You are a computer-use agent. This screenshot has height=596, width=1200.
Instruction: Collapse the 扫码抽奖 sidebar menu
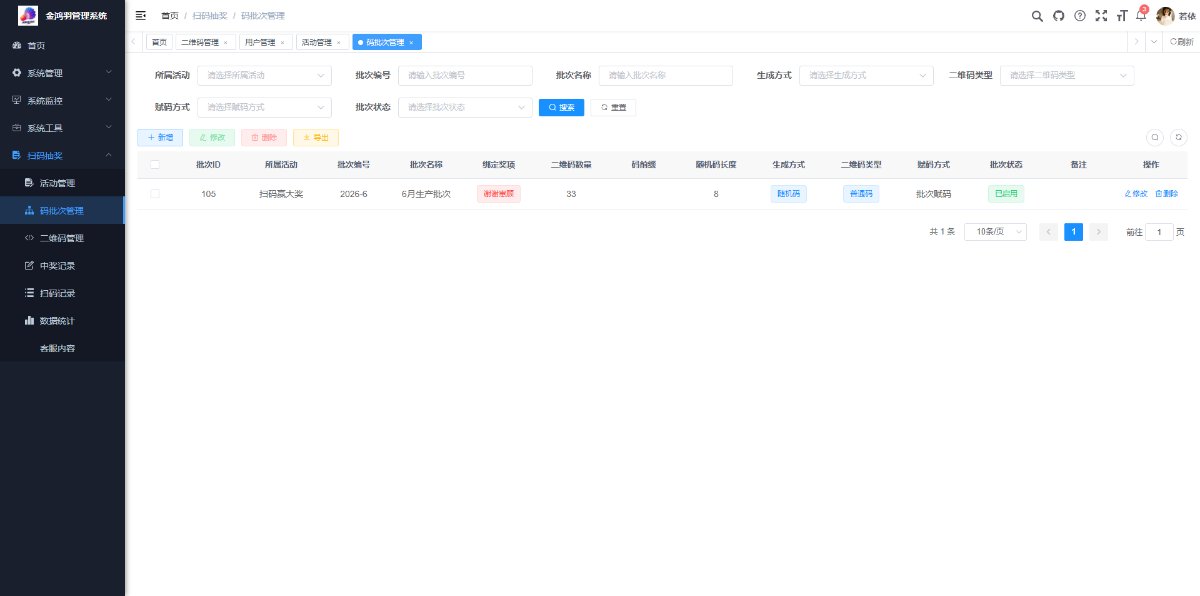point(62,155)
